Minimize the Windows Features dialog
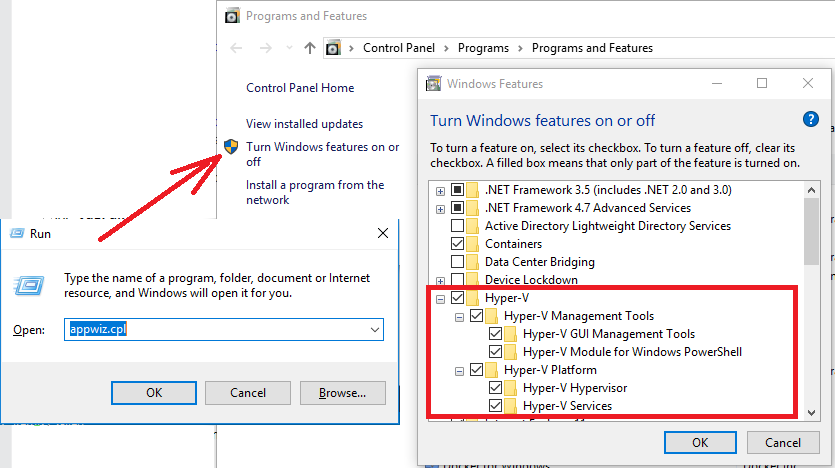835x468 pixels. 717,84
